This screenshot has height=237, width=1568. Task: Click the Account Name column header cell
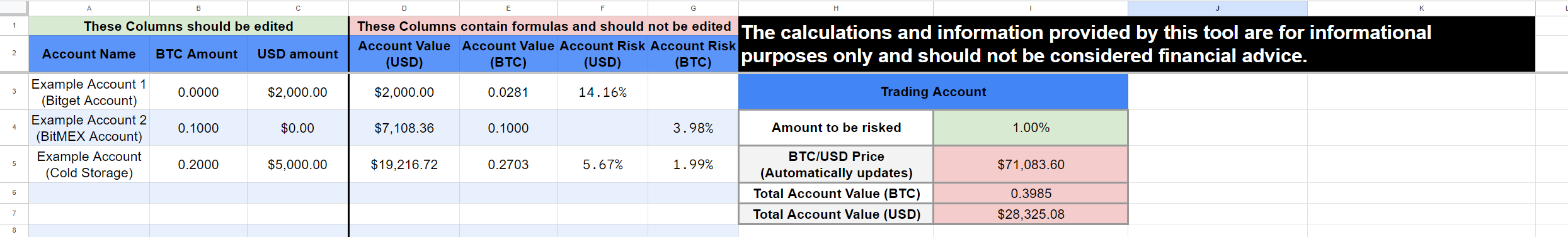[89, 54]
